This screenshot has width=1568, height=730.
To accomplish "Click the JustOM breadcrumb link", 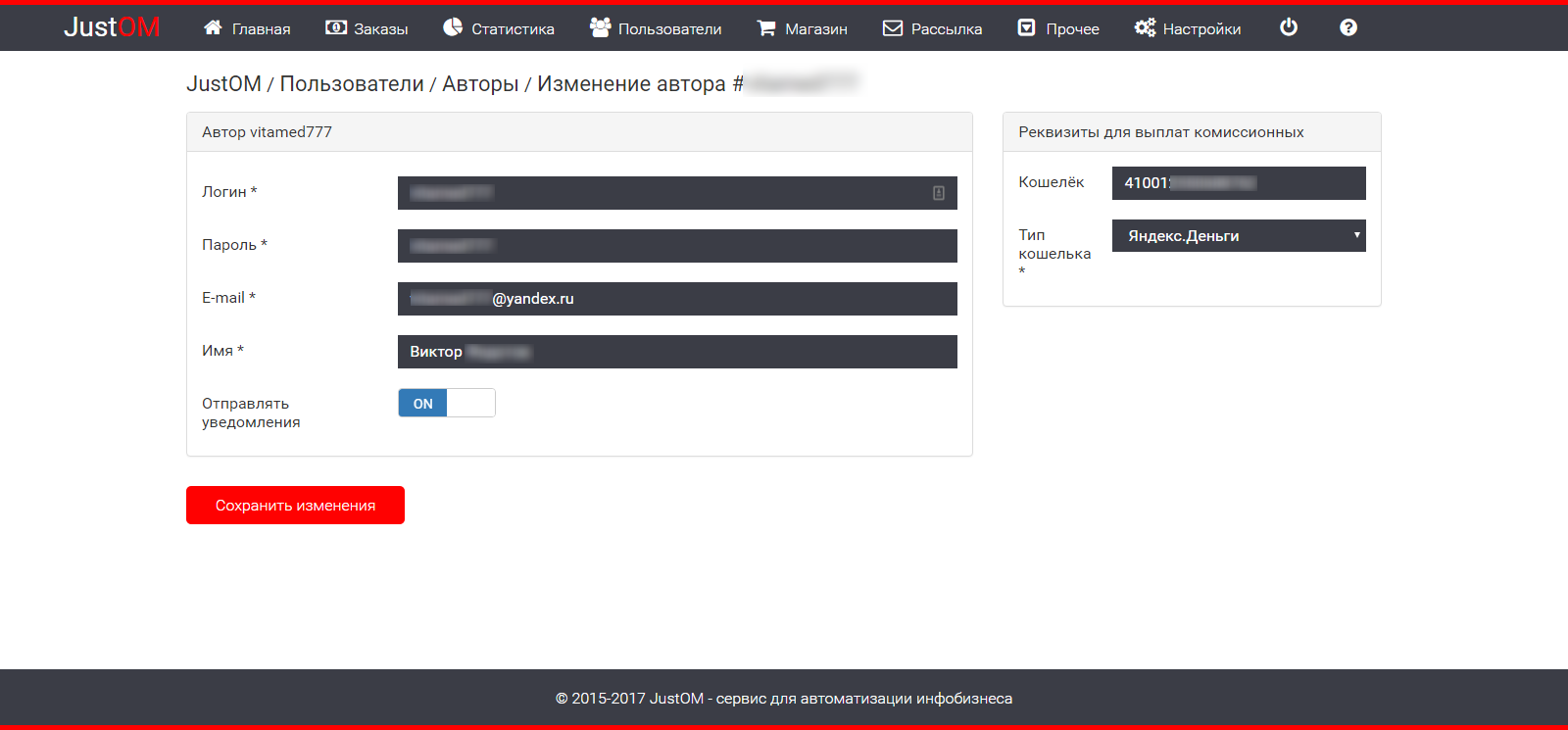I will (223, 84).
